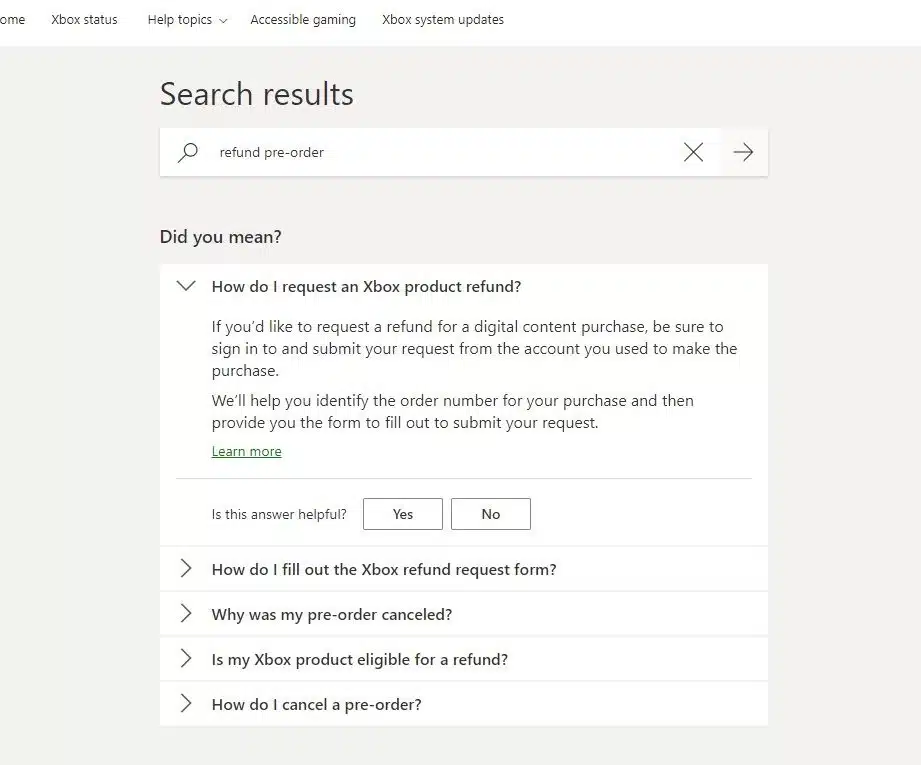Collapse the Xbox product refund question chevron
The width and height of the screenshot is (921, 765).
(x=186, y=286)
